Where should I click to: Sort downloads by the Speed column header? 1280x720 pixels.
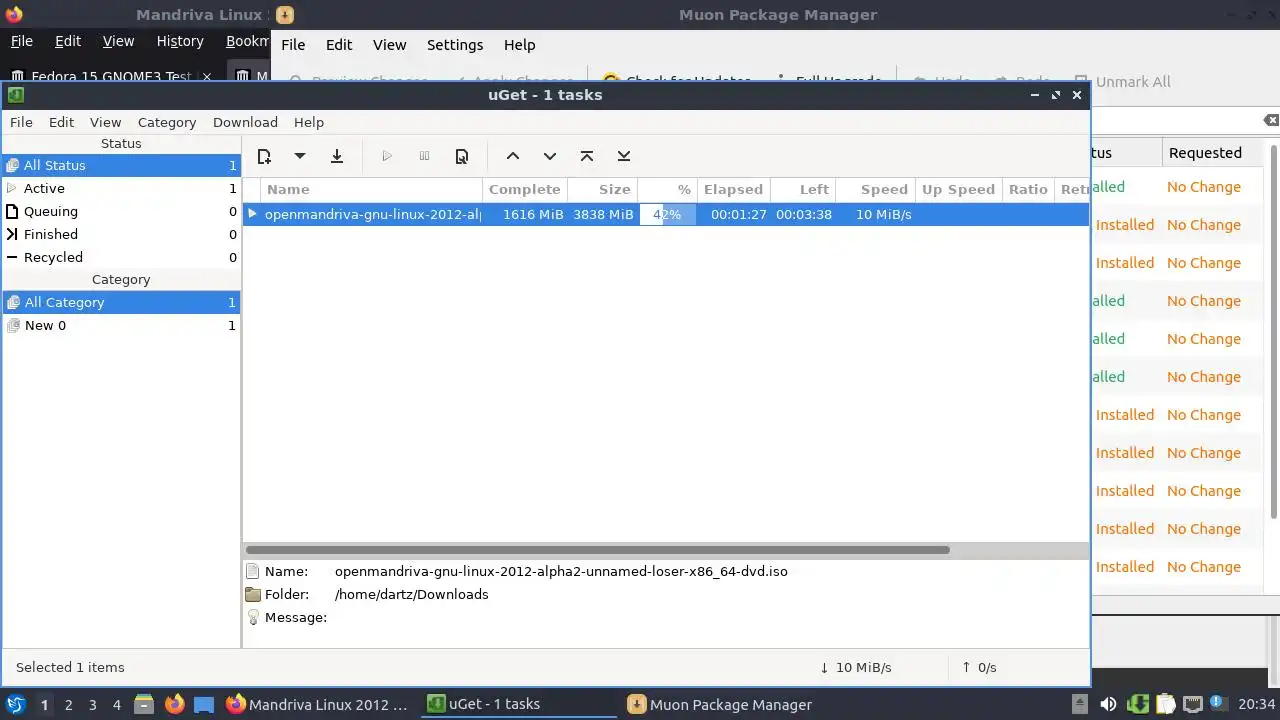[x=875, y=189]
